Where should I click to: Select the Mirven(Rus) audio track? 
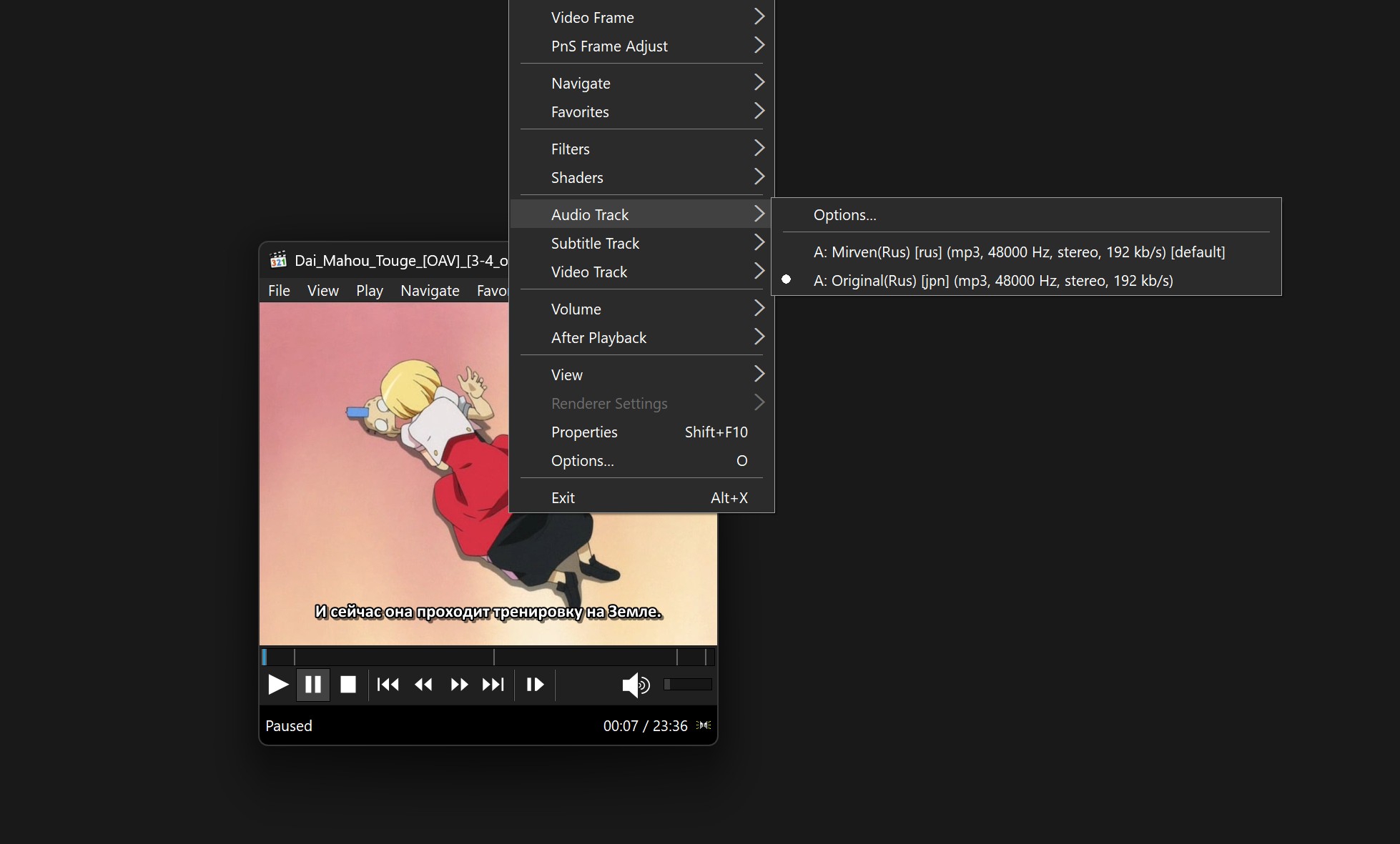pyautogui.click(x=1018, y=252)
